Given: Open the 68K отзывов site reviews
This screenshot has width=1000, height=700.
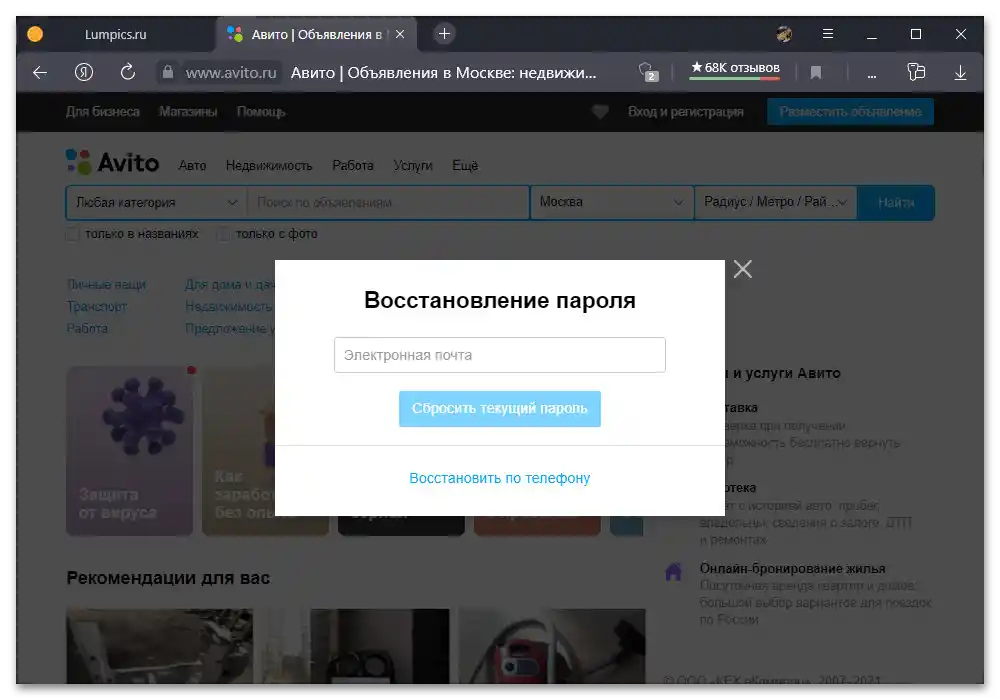Looking at the screenshot, I should click(x=735, y=68).
